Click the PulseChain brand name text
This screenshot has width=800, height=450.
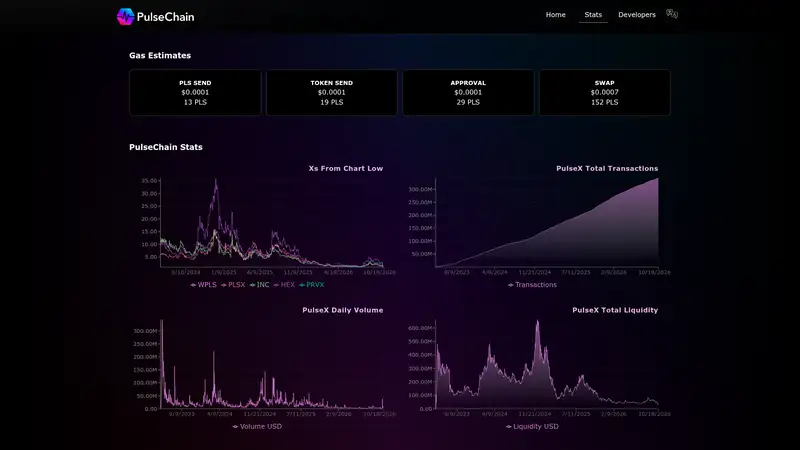165,17
